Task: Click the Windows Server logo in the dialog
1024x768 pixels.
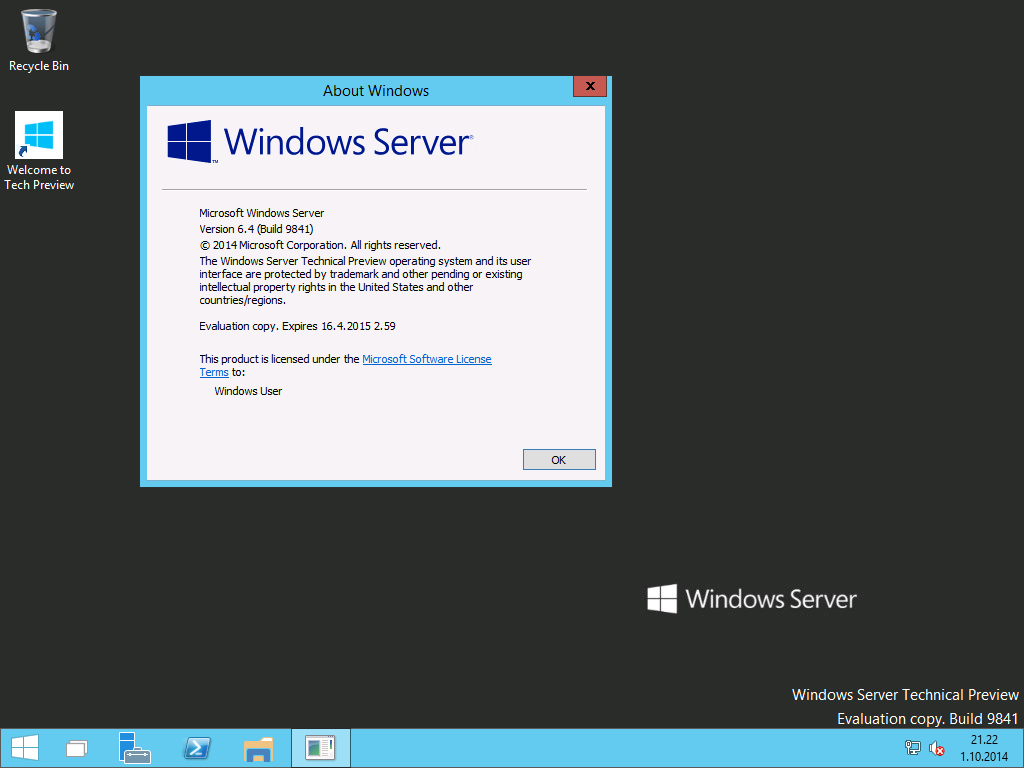Action: click(190, 142)
